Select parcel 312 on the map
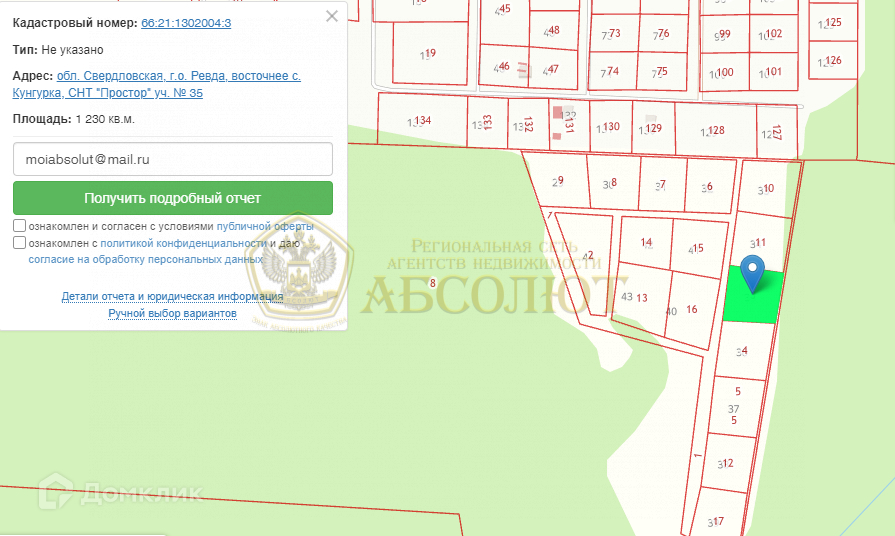 pos(727,464)
